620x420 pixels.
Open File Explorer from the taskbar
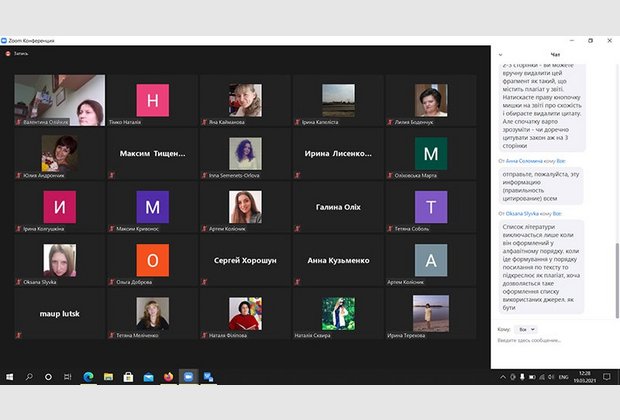click(x=108, y=377)
